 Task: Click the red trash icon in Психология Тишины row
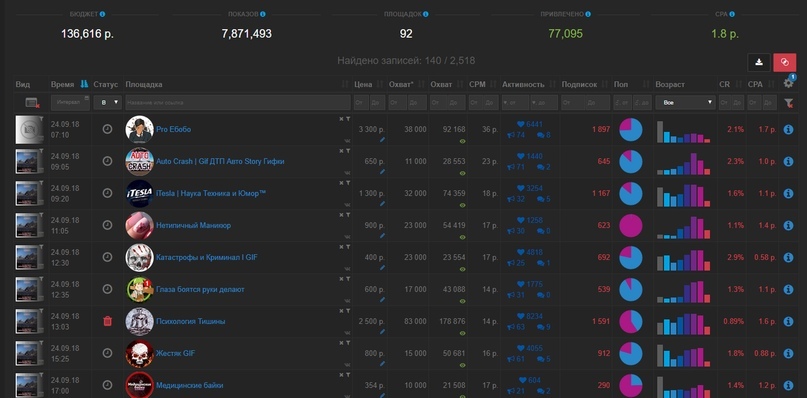(x=108, y=321)
